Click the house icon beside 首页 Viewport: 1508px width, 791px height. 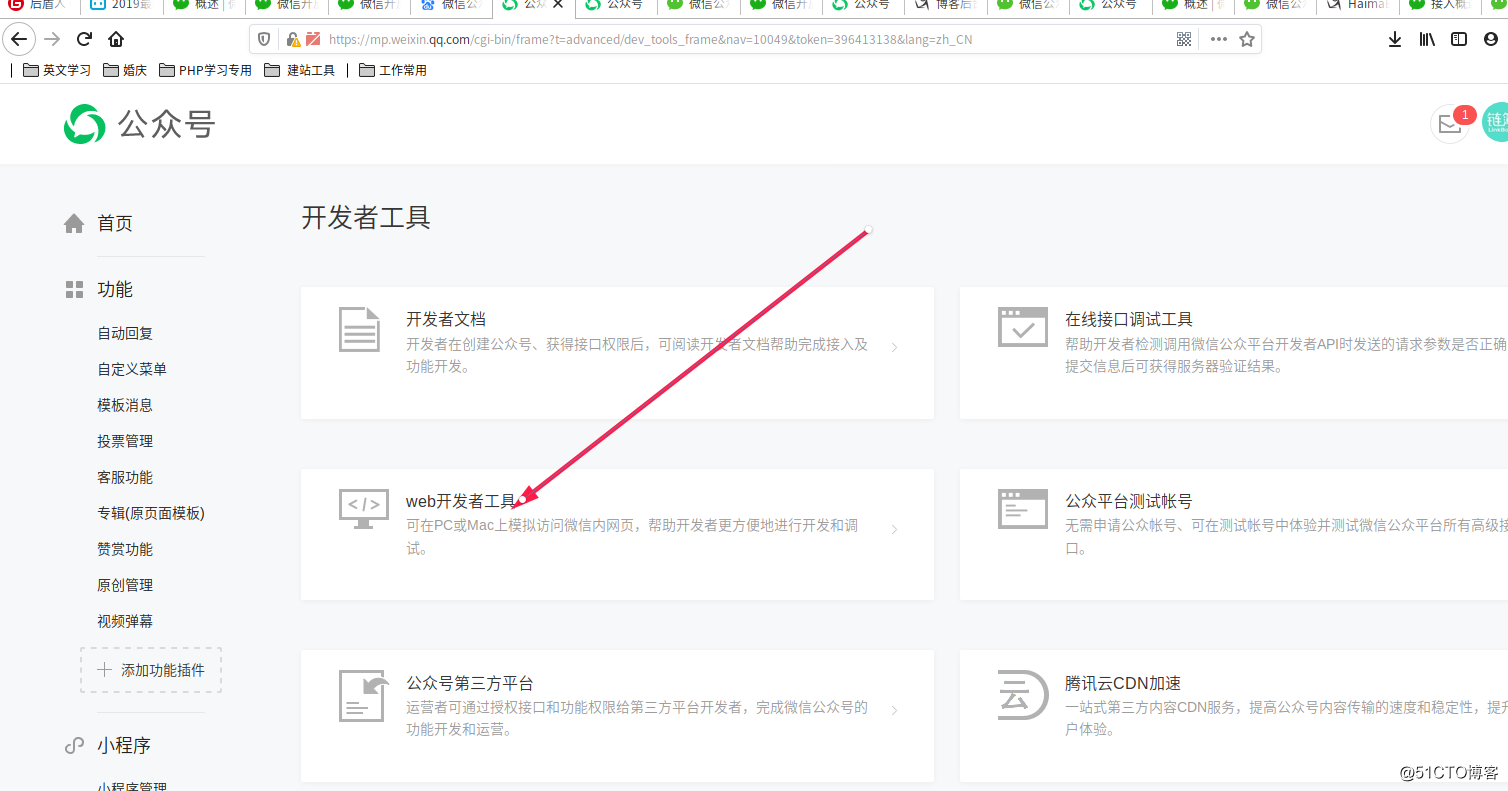point(74,224)
